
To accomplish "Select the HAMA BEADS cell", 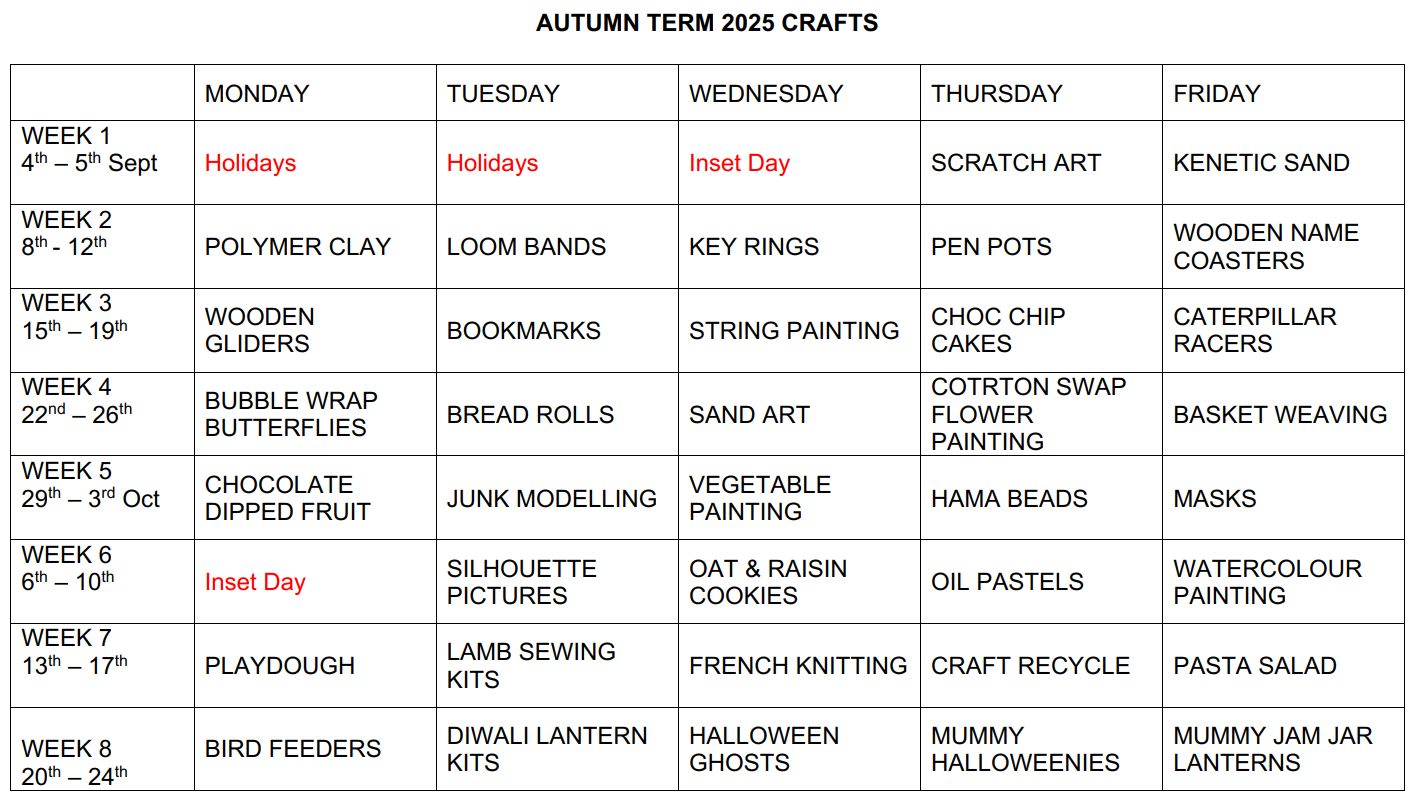I will [1009, 498].
